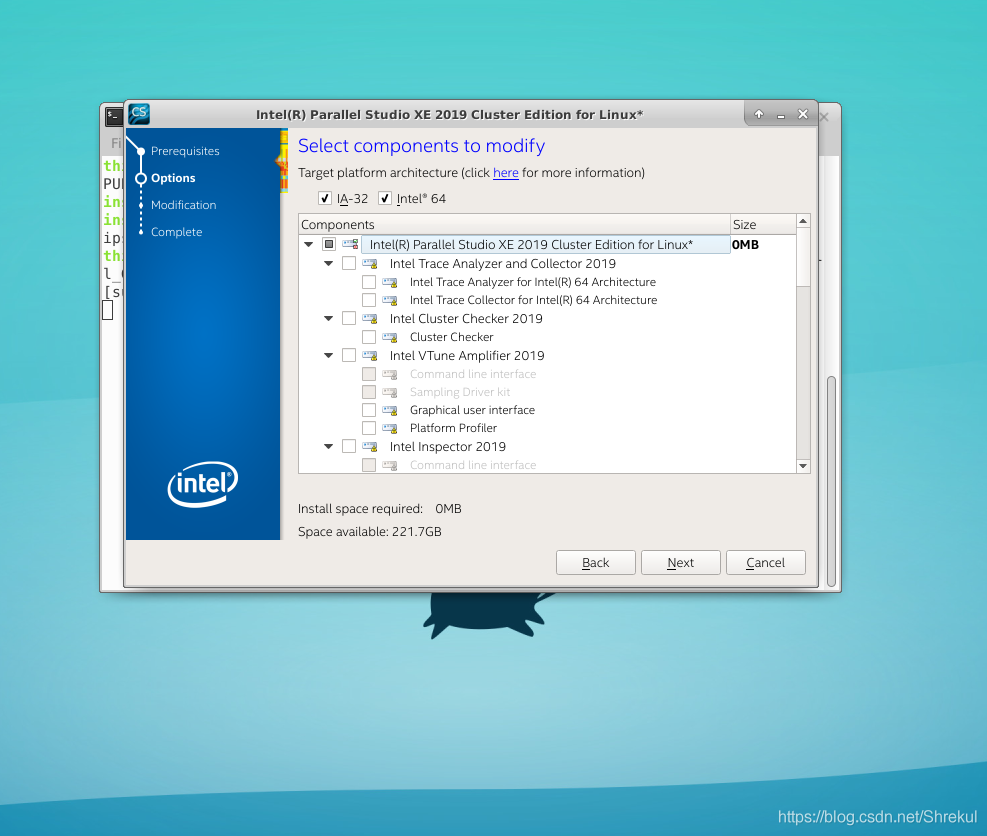Click icon beside Intel Trace Collector for Intel(R) 64
Viewport: 987px width, 836px height.
390,300
